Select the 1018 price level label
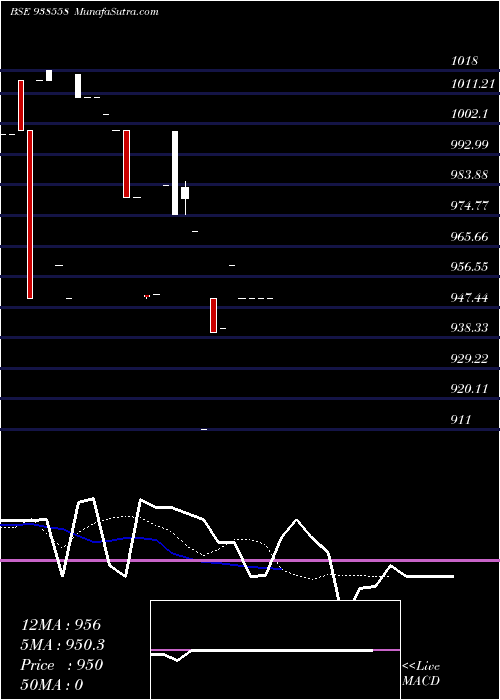Image resolution: width=500 pixels, height=700 pixels. coord(465,61)
